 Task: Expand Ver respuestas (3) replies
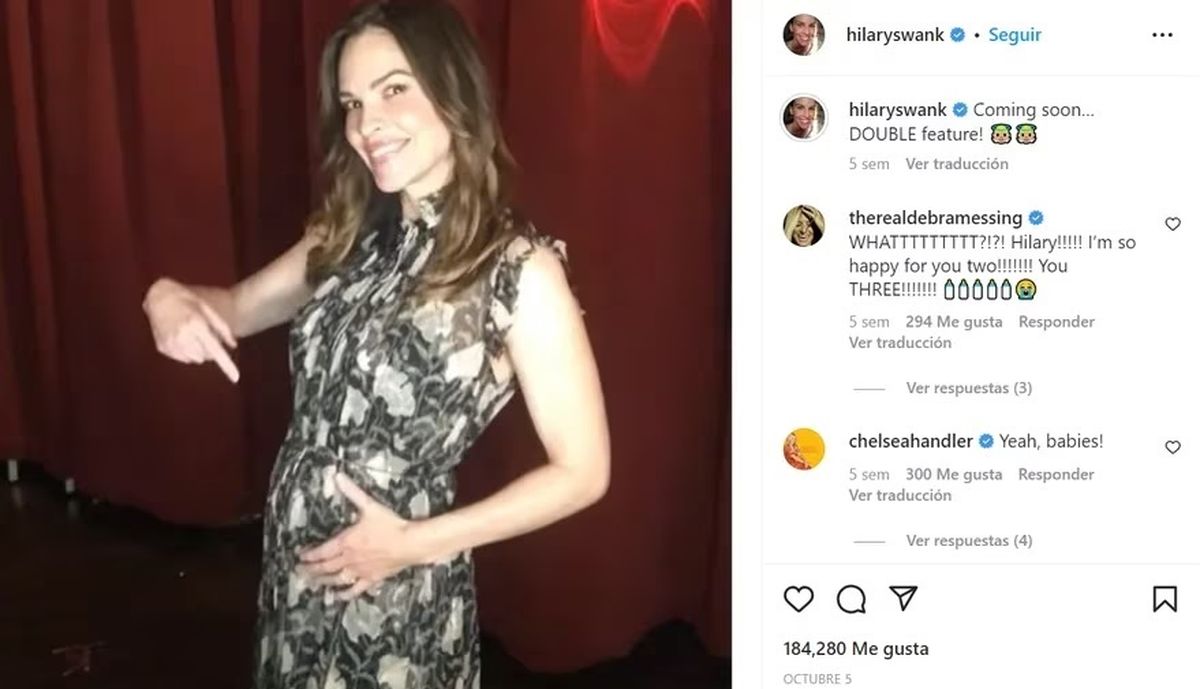(969, 388)
